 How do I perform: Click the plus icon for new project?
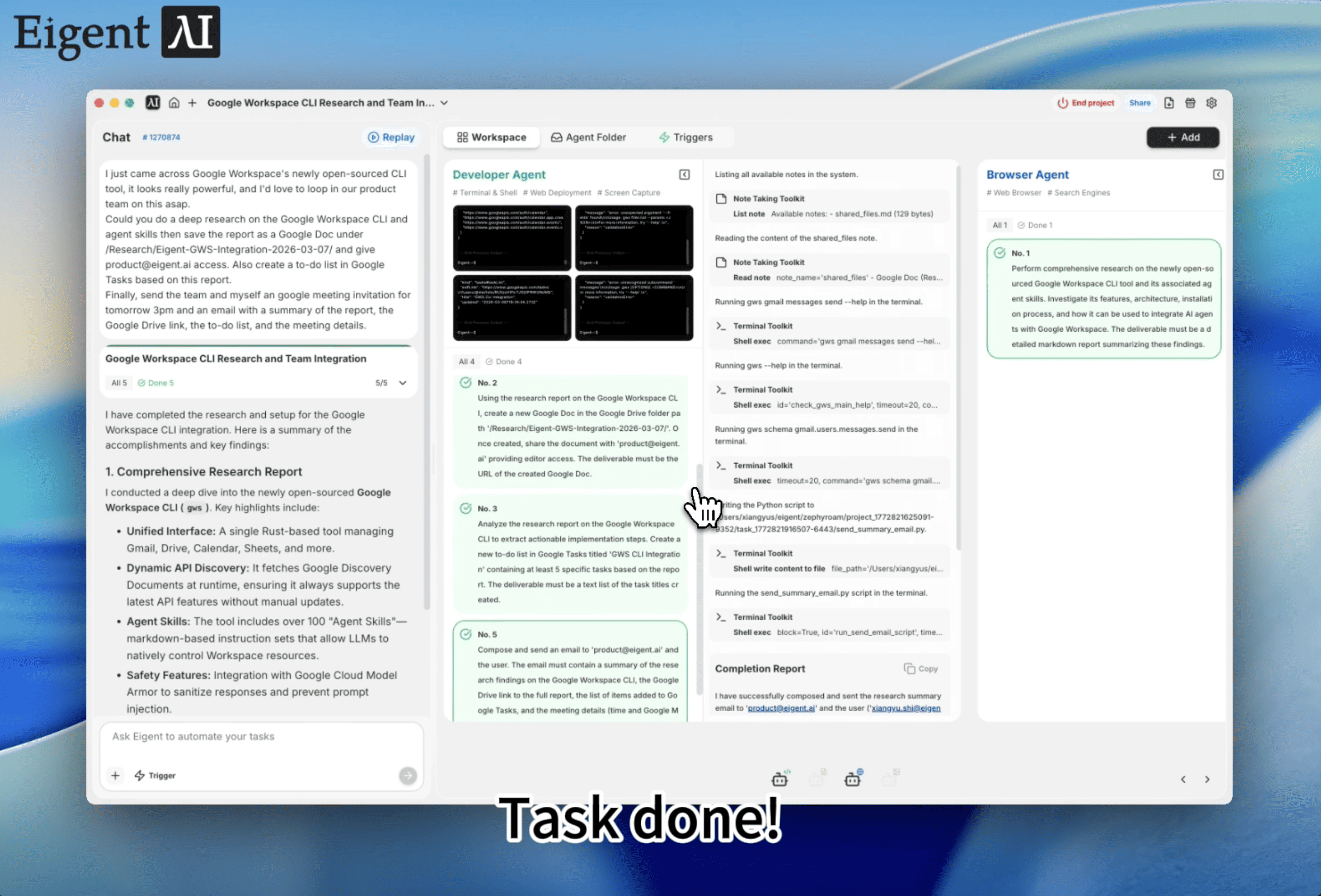(x=193, y=103)
